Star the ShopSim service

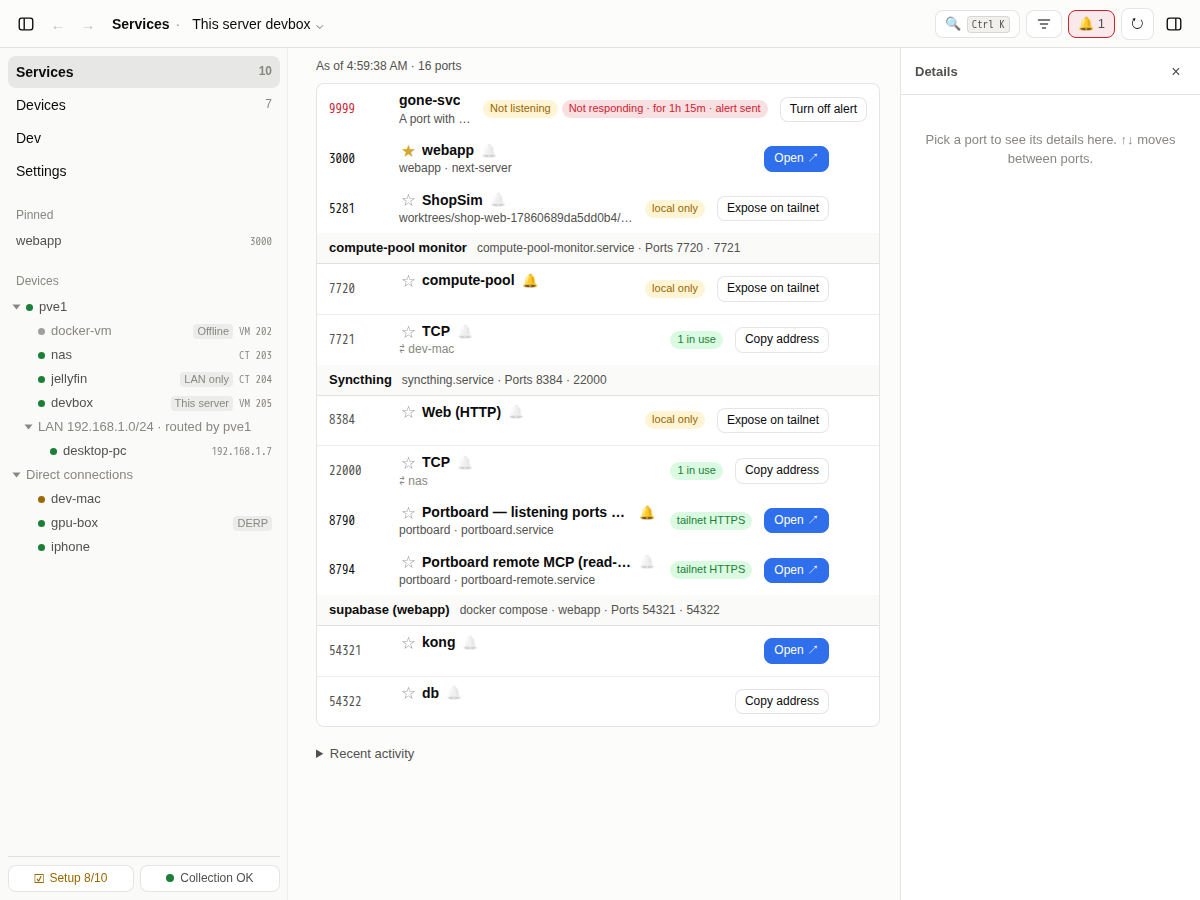coord(408,200)
